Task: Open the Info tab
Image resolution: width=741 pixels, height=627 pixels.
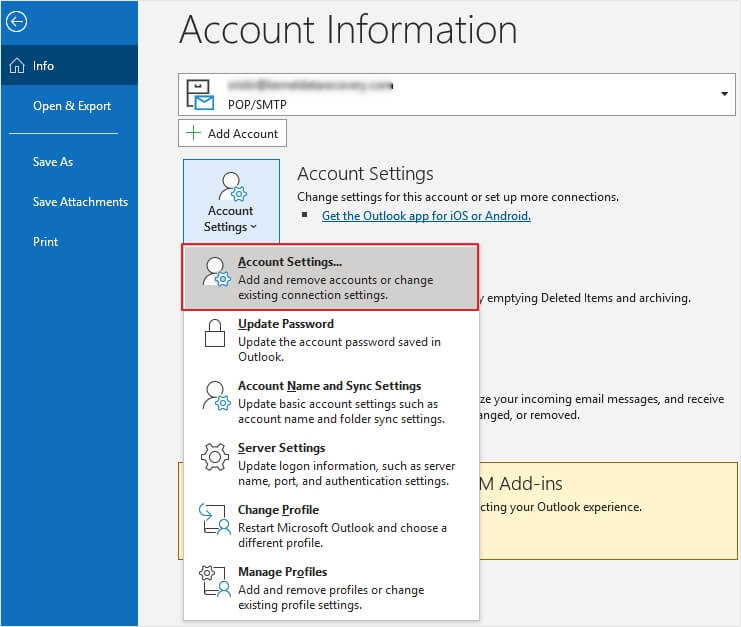Action: tap(69, 65)
